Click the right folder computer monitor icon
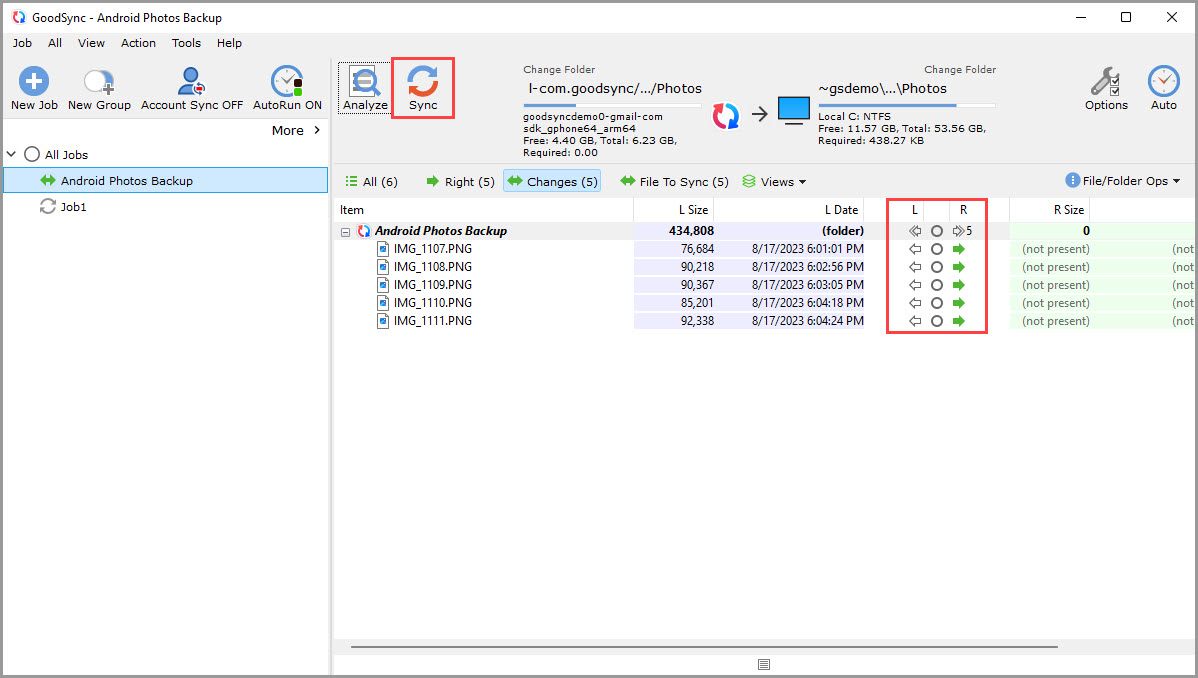The image size is (1198, 678). tap(794, 111)
